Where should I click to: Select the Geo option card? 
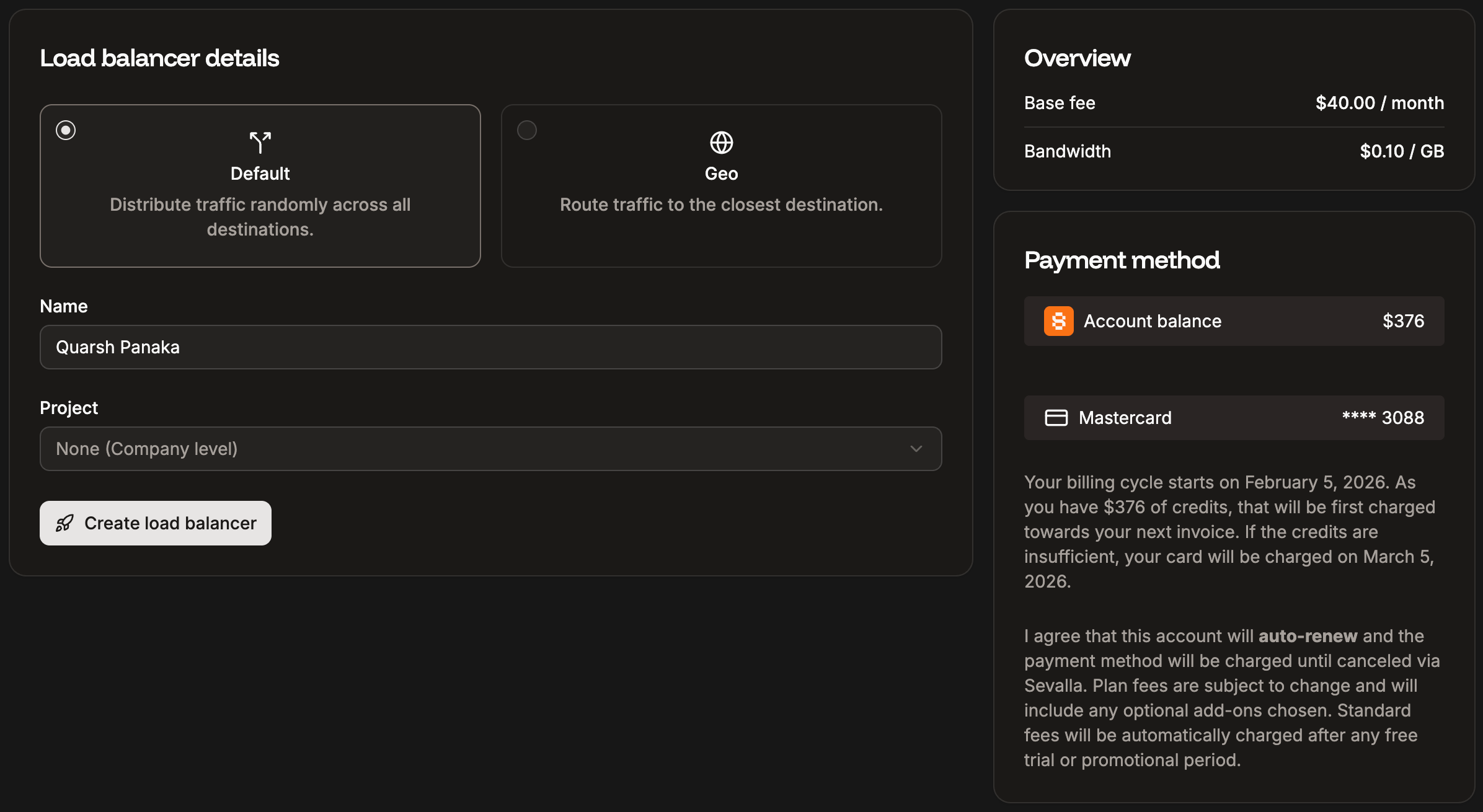coord(721,186)
